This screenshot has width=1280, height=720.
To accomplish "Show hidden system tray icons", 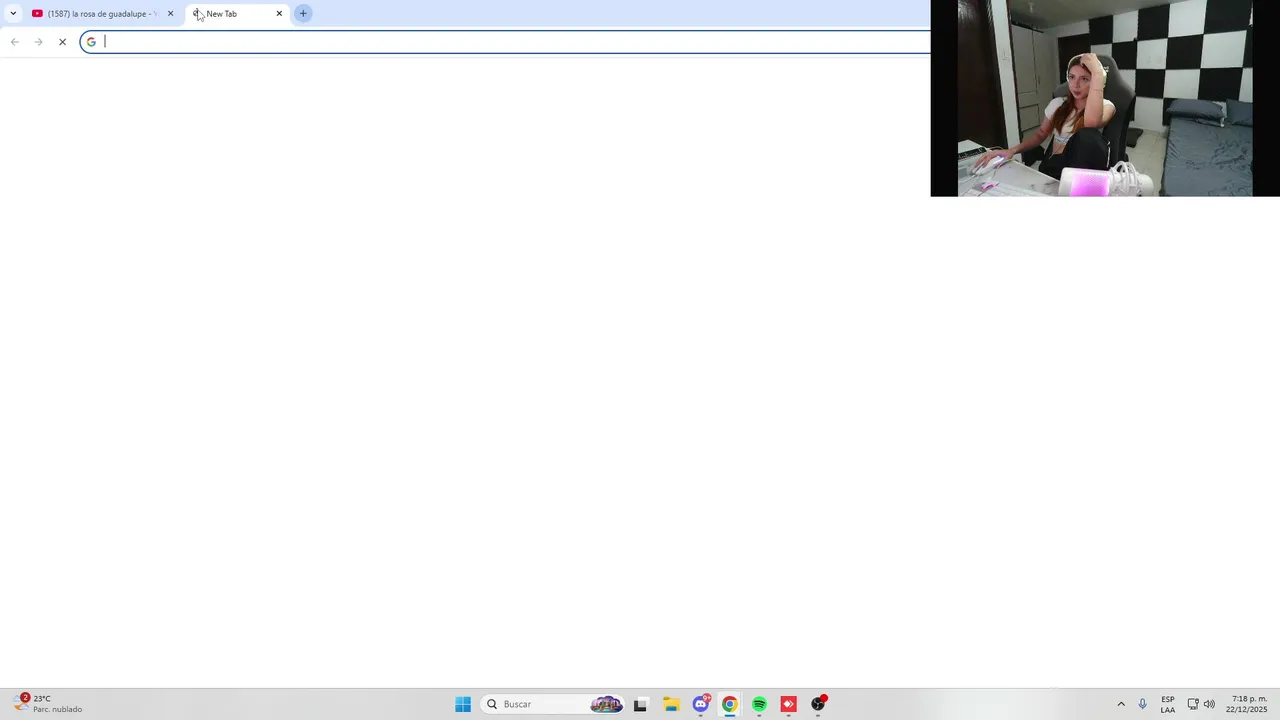I will pyautogui.click(x=1121, y=704).
